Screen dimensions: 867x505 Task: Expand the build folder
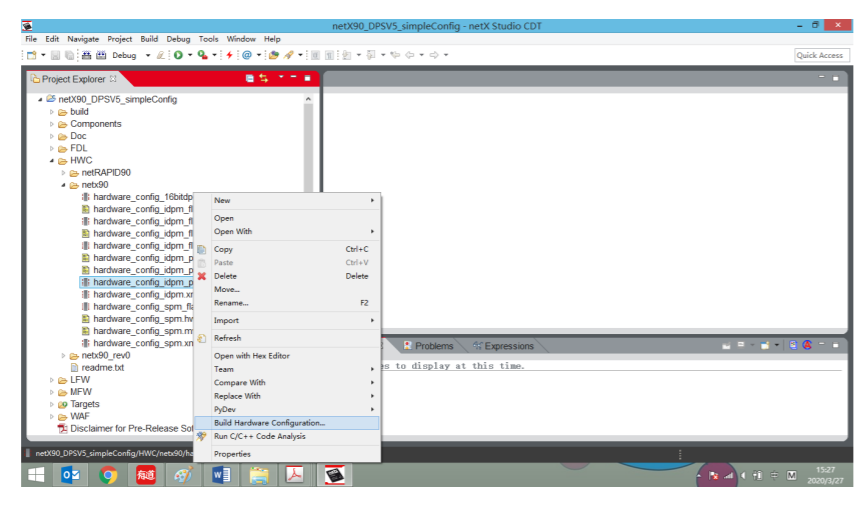(x=52, y=112)
